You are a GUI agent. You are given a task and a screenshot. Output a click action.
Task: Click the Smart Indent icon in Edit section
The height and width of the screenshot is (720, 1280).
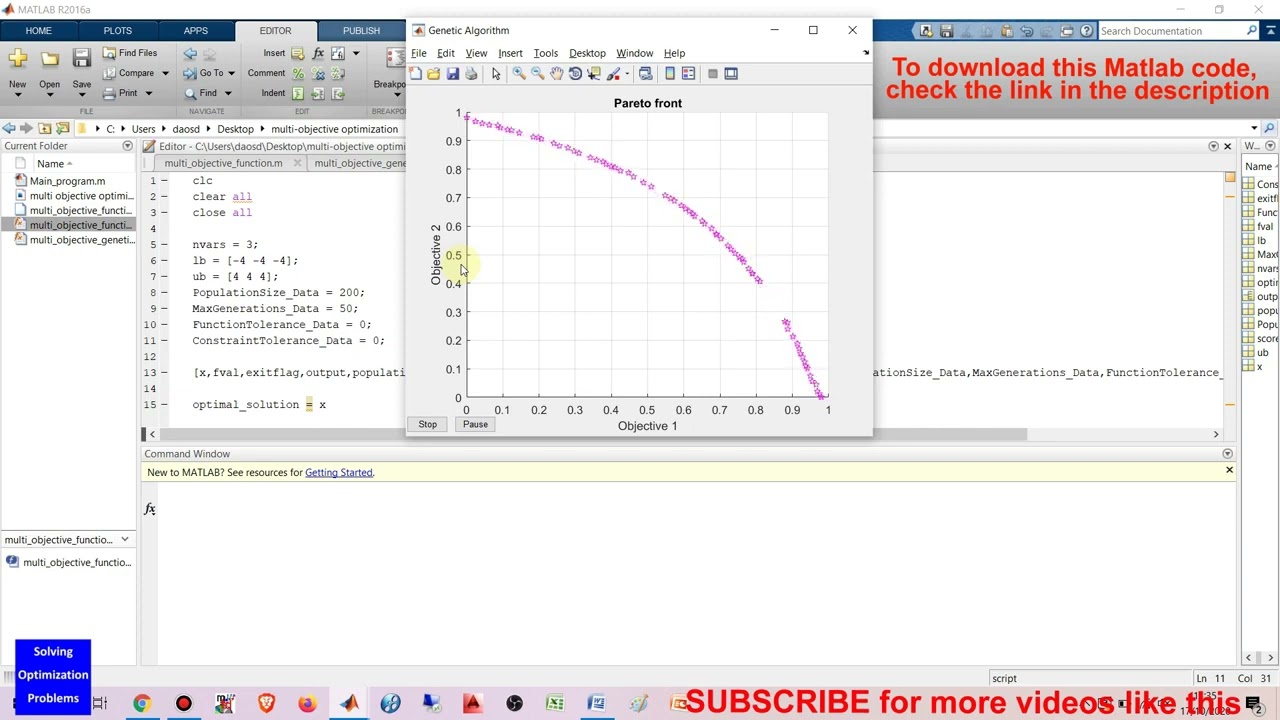point(298,93)
